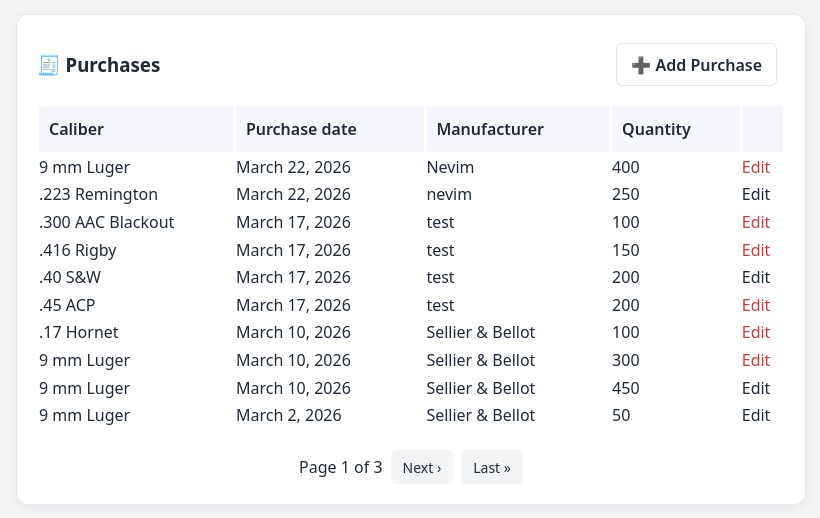Screen dimensions: 820x518
Task: Select the Quantity column header
Action: click(656, 129)
